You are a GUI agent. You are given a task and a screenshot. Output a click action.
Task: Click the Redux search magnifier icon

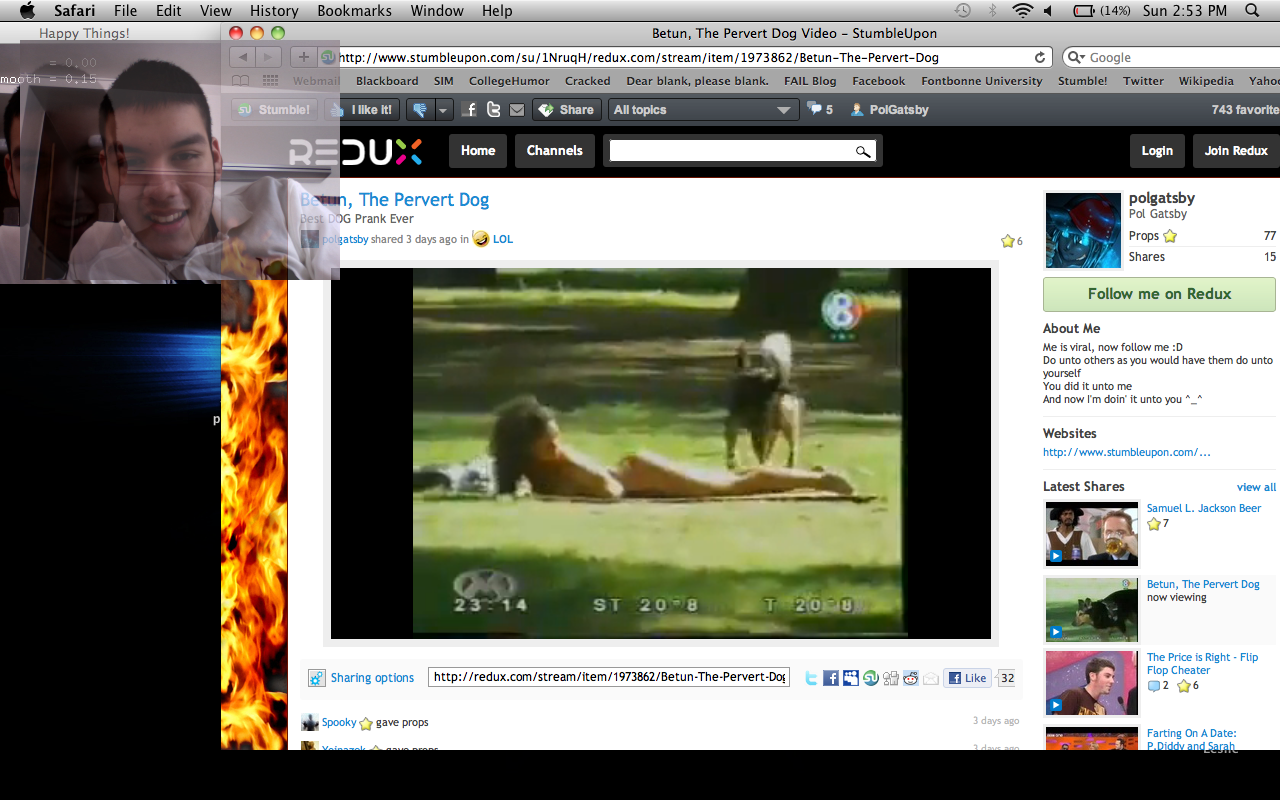pos(862,151)
